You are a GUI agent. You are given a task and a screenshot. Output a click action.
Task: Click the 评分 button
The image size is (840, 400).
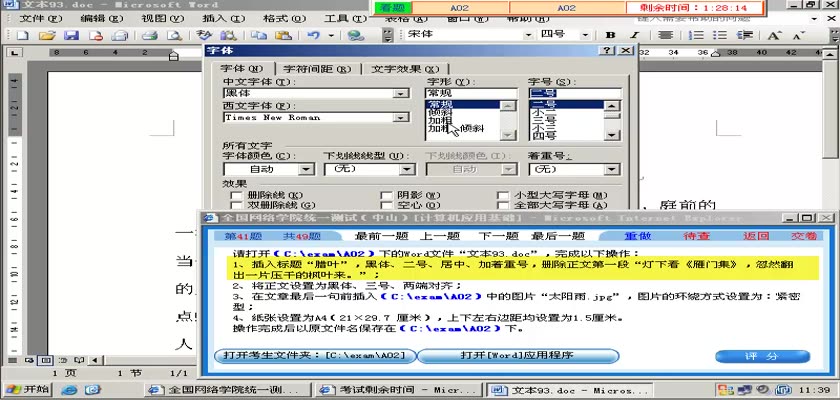(762, 356)
